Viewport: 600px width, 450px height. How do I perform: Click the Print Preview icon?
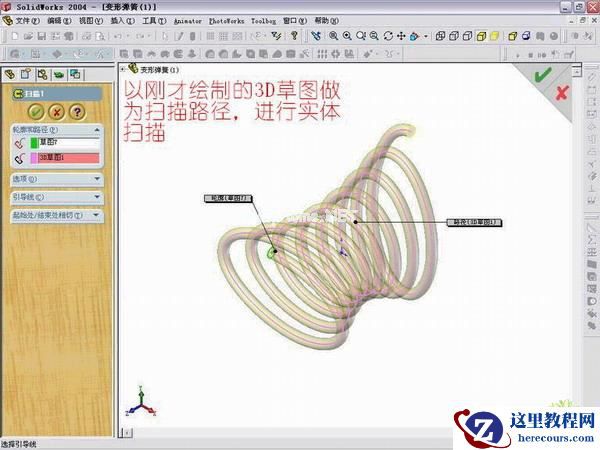pyautogui.click(x=100, y=36)
